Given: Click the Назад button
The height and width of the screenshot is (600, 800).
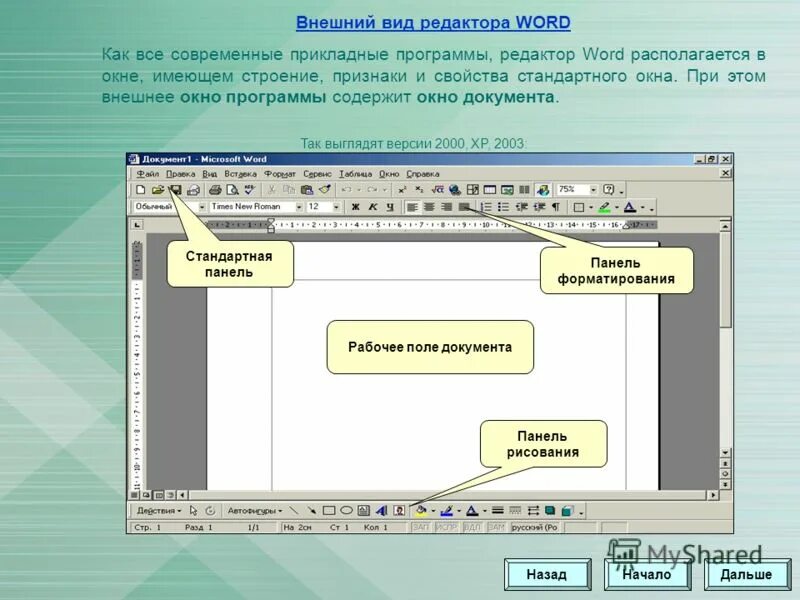Looking at the screenshot, I should (547, 574).
